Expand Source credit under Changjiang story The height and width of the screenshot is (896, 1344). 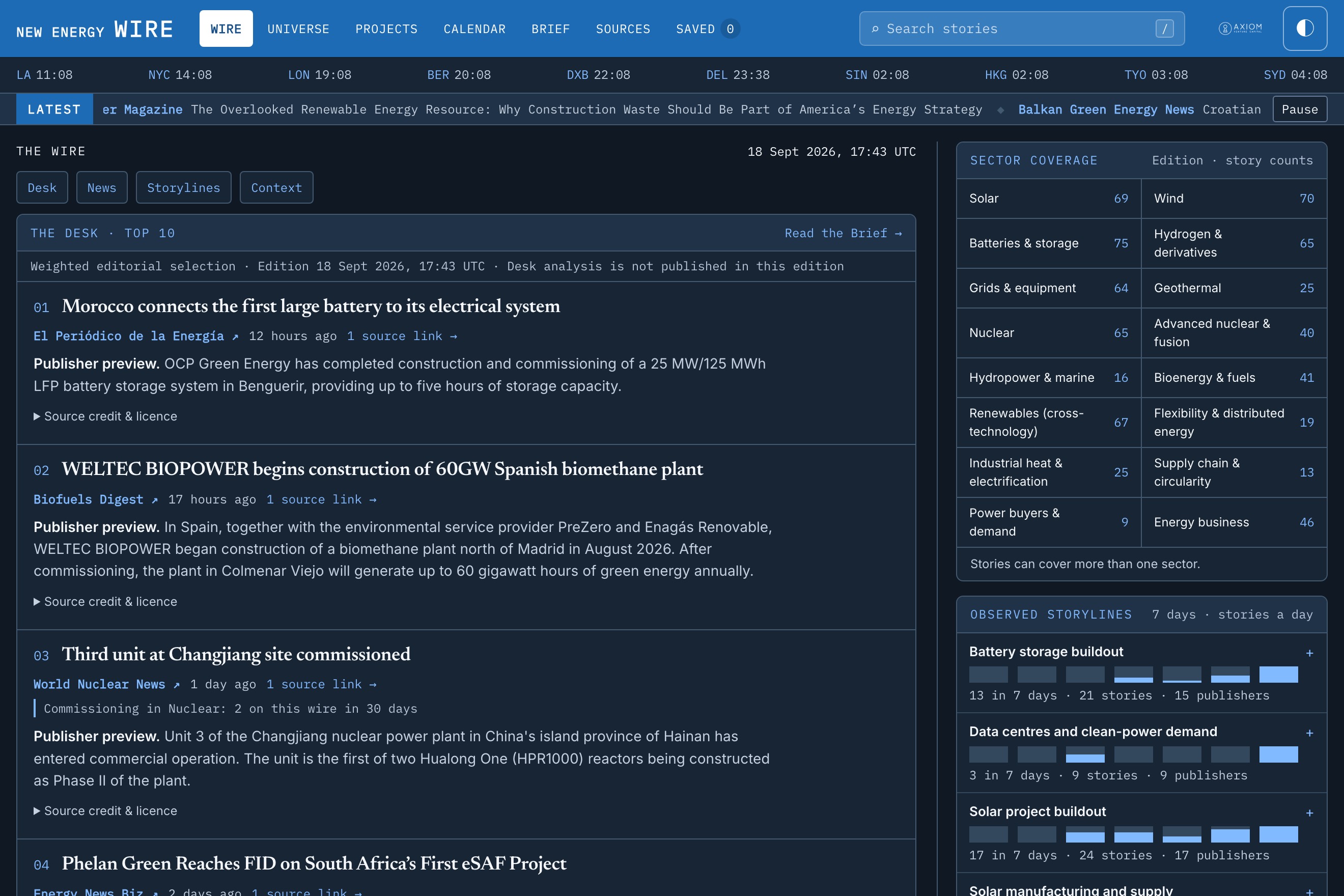point(106,811)
